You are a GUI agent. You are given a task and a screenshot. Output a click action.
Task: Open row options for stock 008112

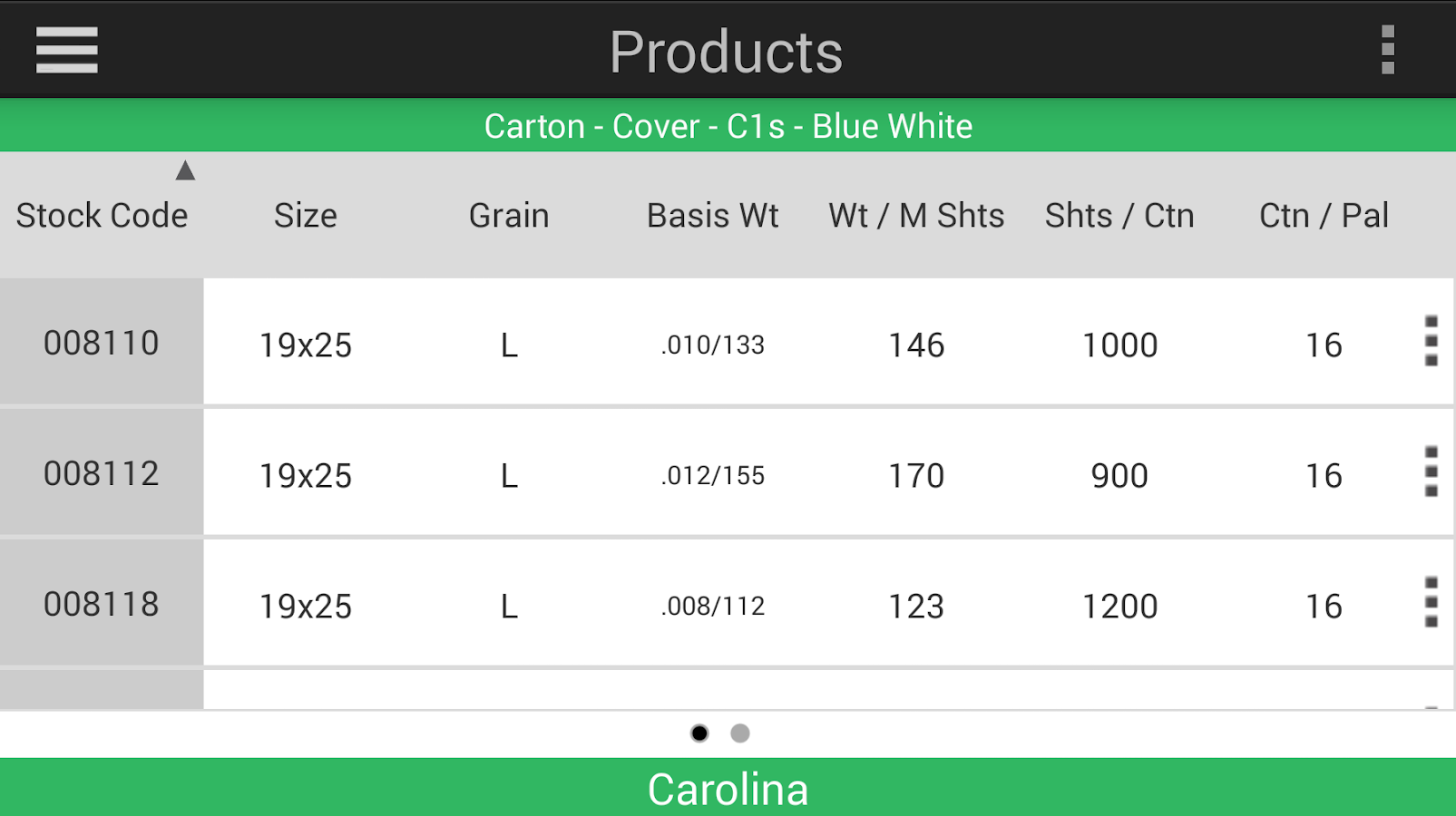click(1431, 472)
